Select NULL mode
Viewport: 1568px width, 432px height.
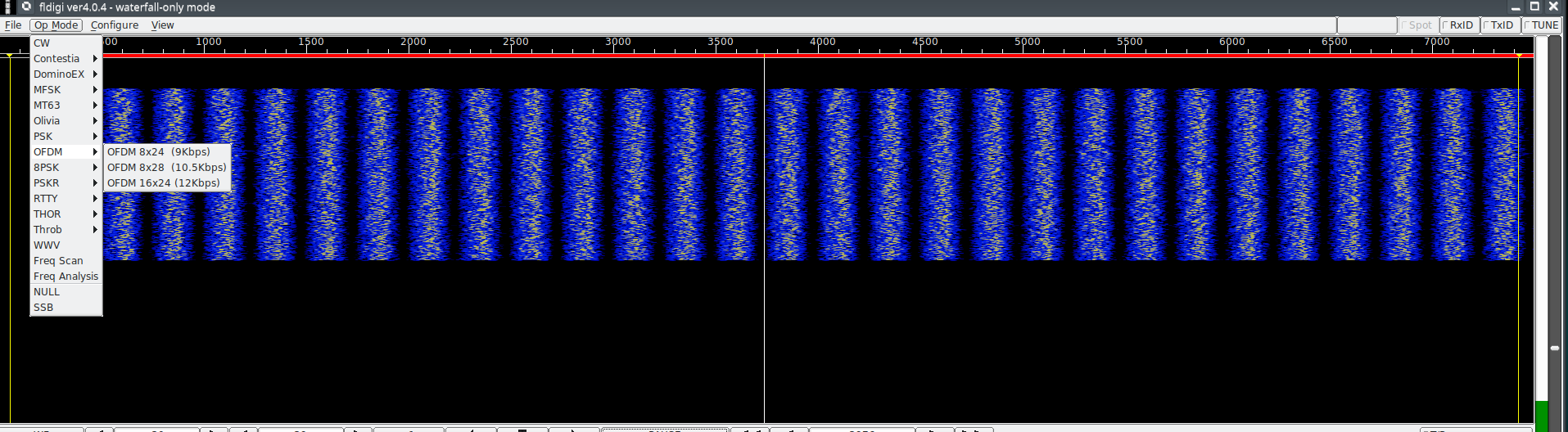pos(66,292)
